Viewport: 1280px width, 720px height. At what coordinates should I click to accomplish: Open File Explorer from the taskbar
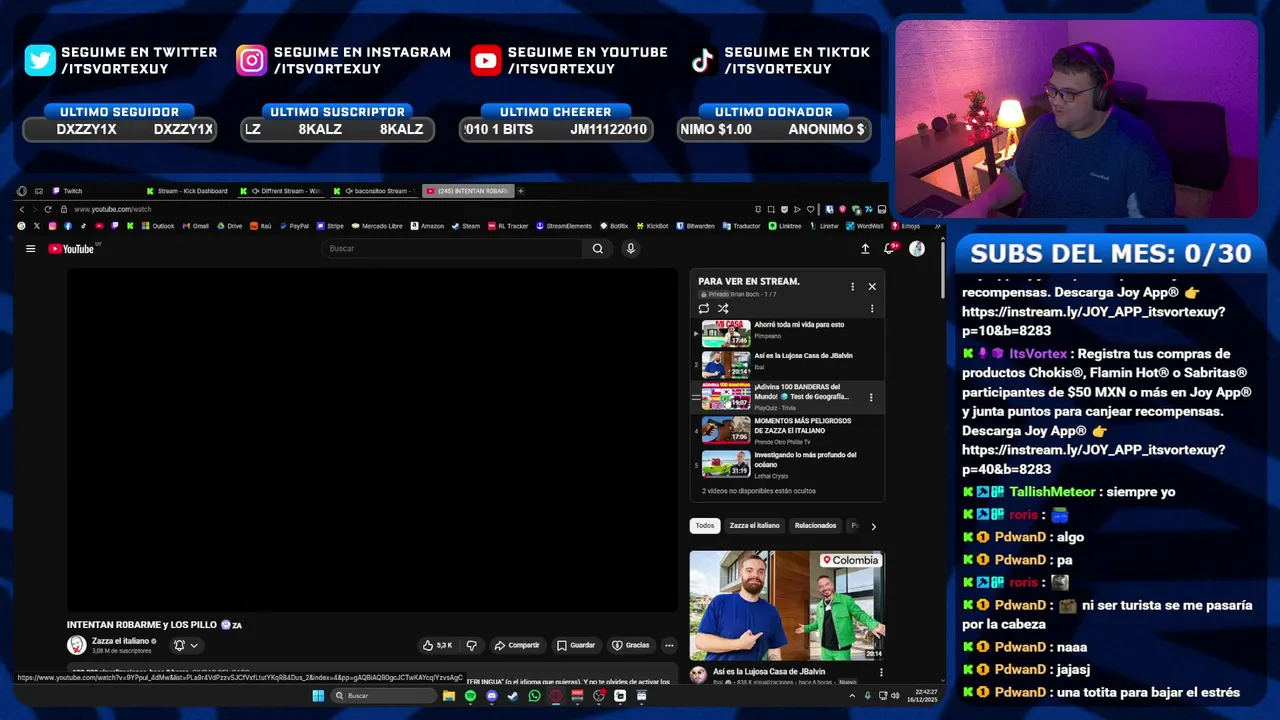(x=449, y=696)
